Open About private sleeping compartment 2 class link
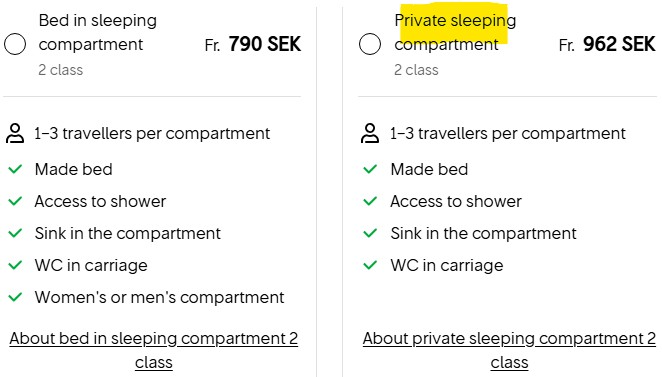662x377 pixels. pyautogui.click(x=509, y=350)
